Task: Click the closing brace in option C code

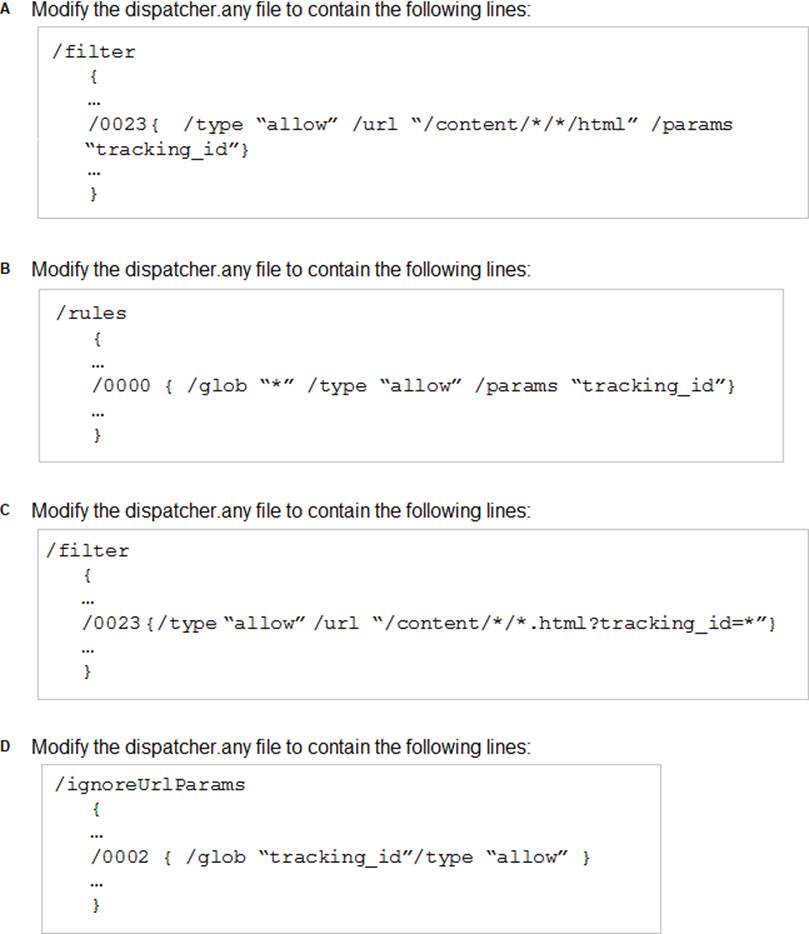Action: click(88, 672)
